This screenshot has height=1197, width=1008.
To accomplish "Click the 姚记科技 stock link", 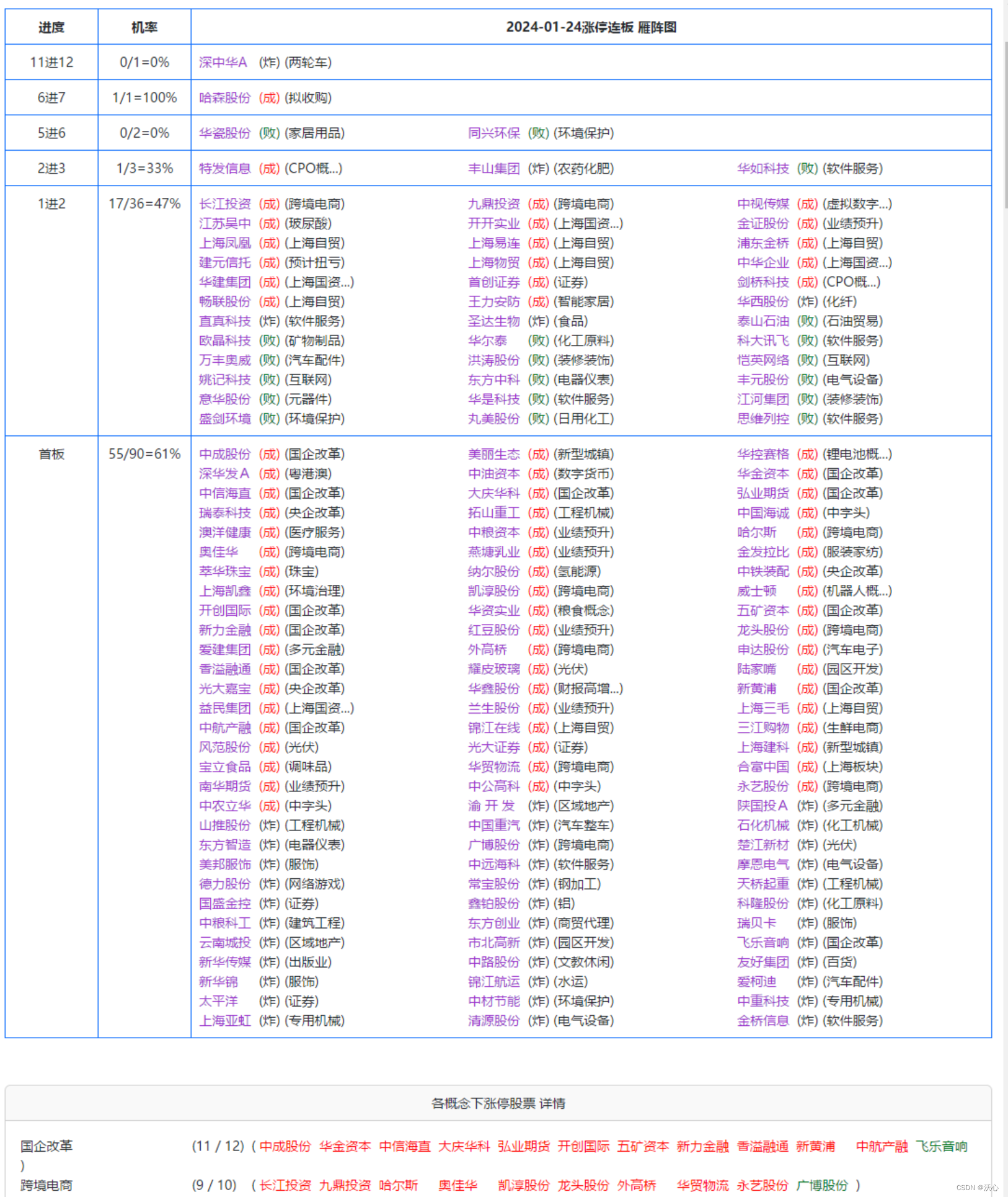I will click(224, 380).
